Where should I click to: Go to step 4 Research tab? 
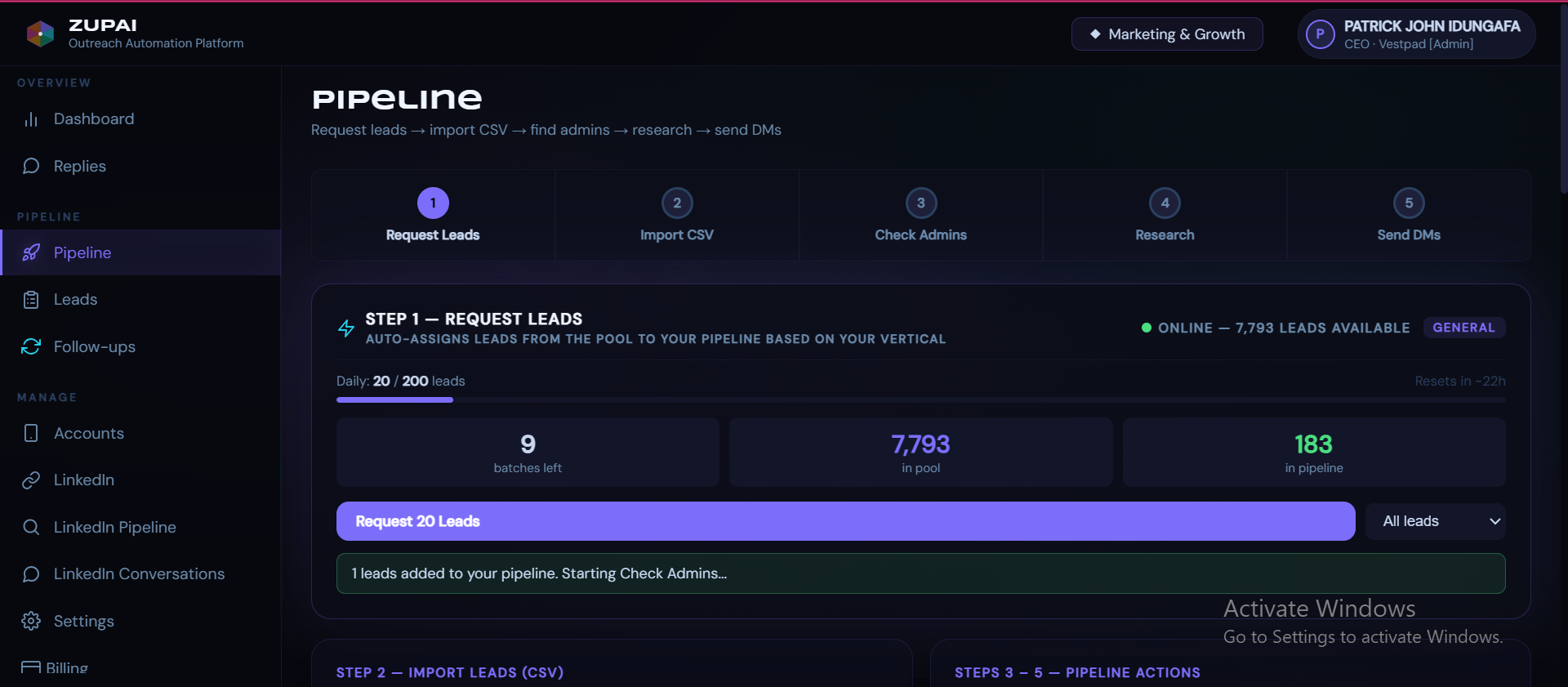click(1165, 216)
